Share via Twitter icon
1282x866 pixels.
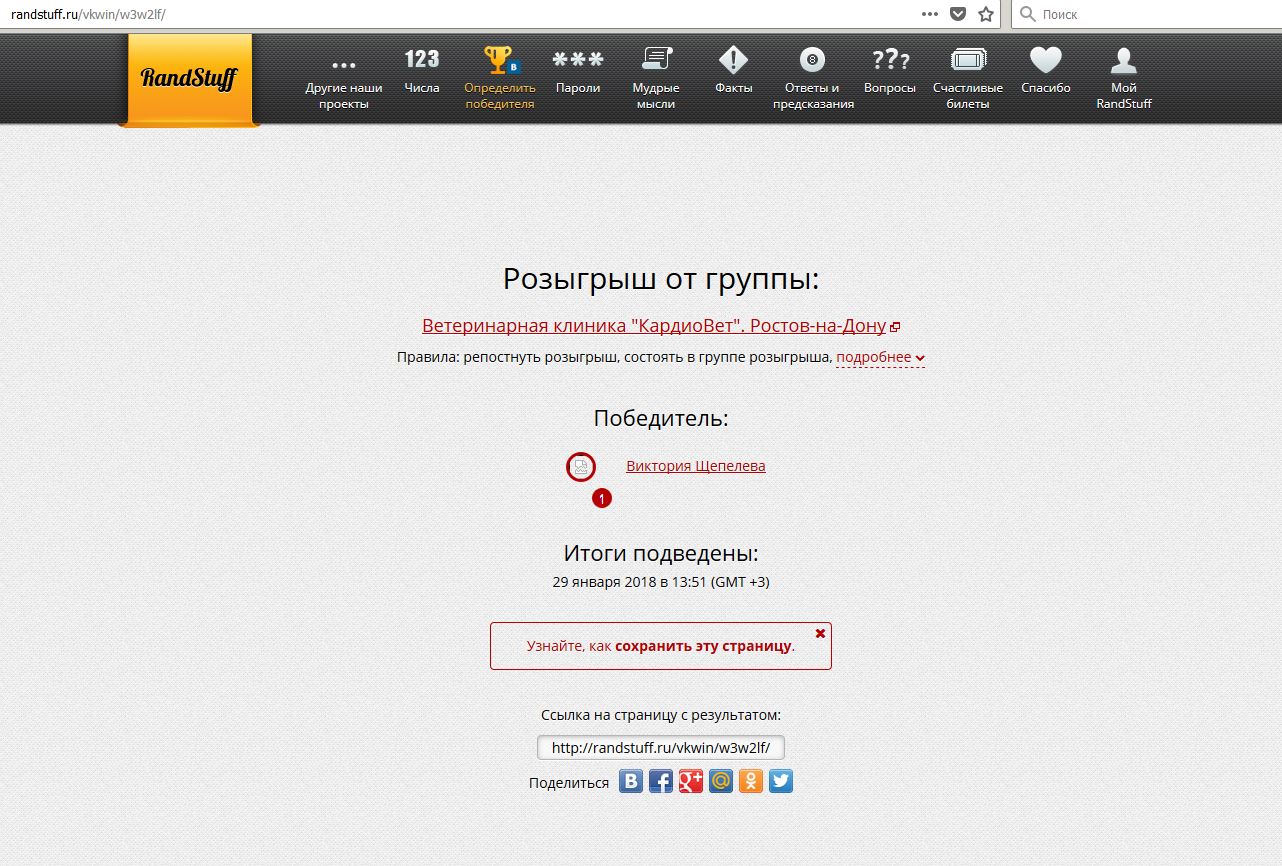pyautogui.click(x=781, y=781)
